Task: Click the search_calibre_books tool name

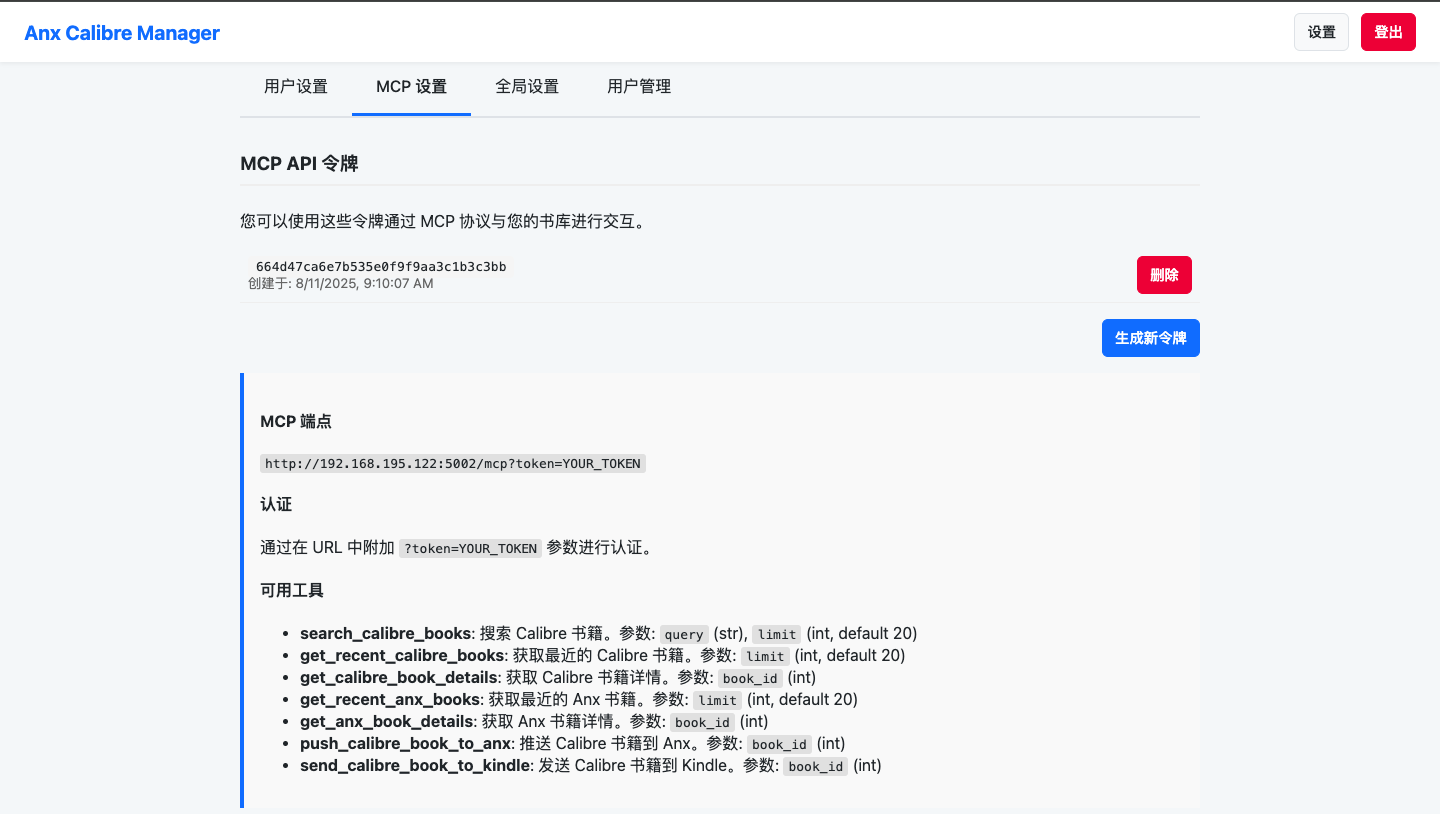Action: click(x=385, y=634)
